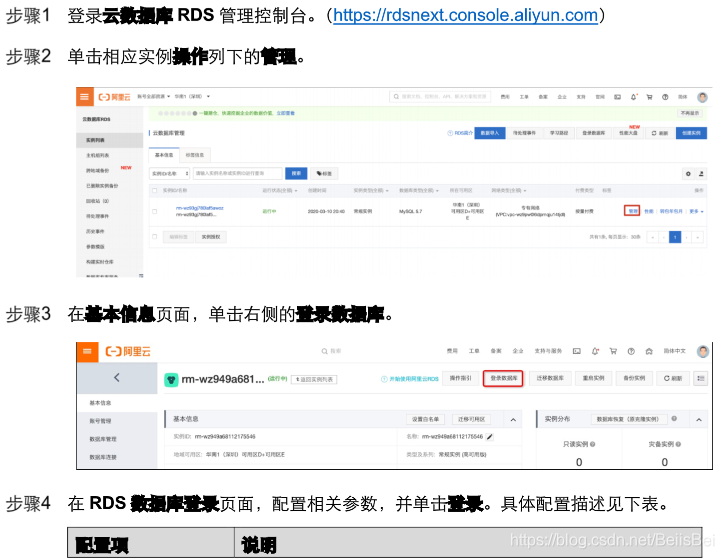
Task: Click the help icon beside 只读实例
Action: 592,444
